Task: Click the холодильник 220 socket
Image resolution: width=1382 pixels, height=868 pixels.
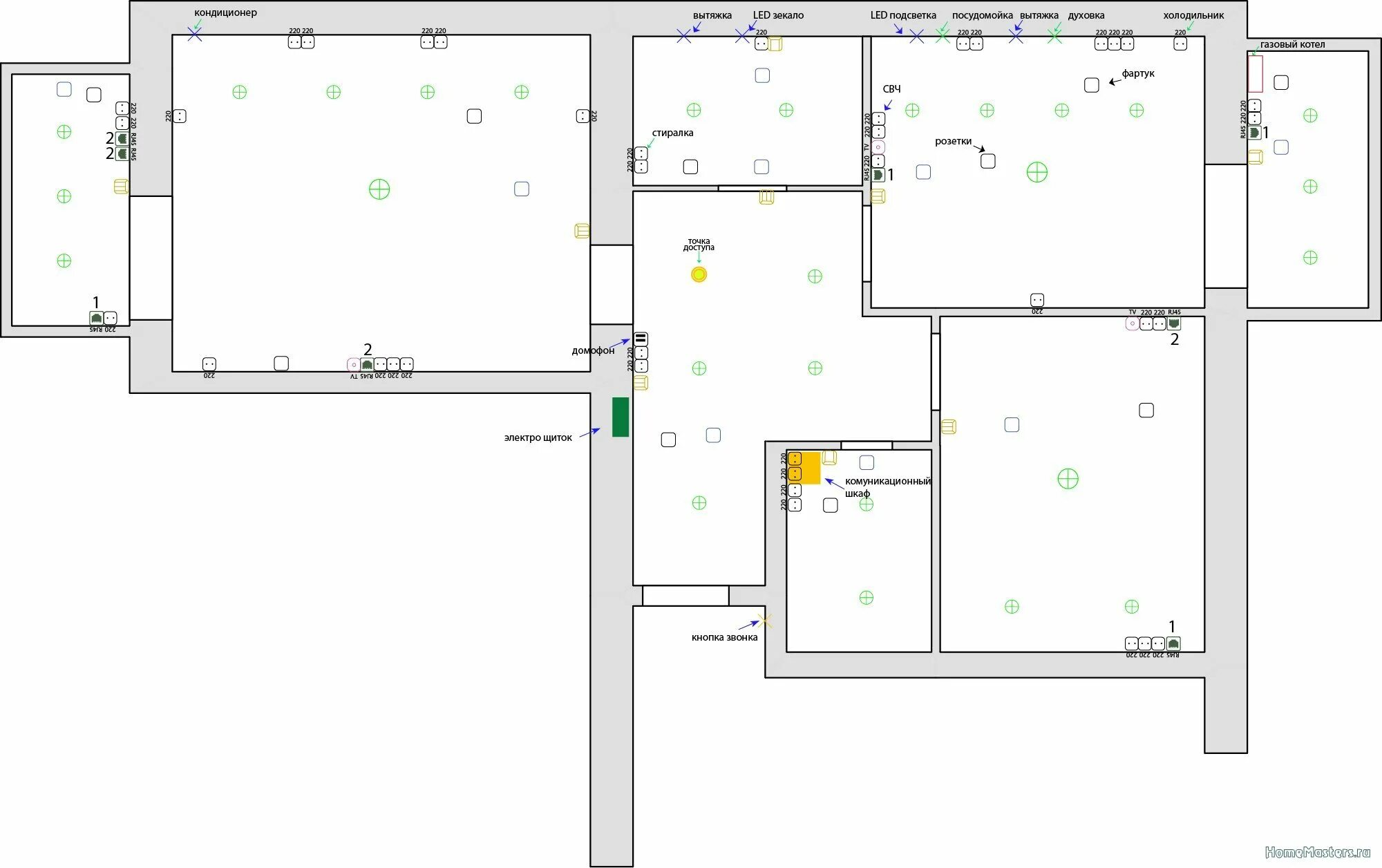Action: tap(1180, 44)
